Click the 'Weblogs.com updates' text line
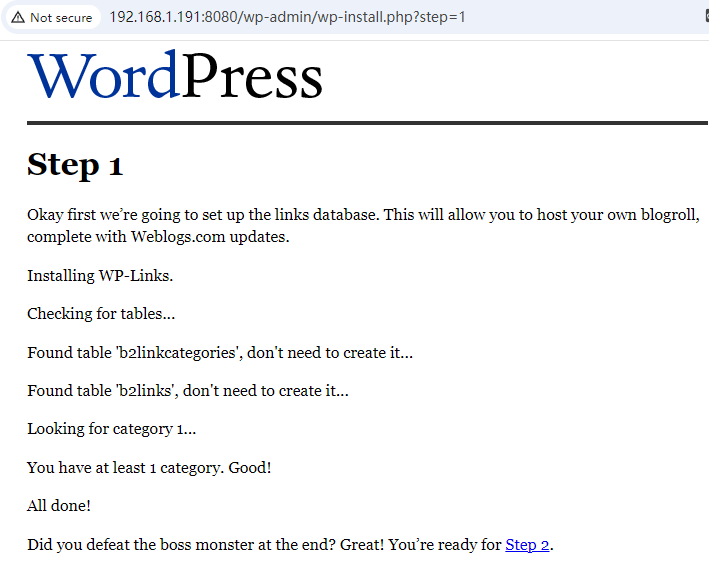 point(158,237)
